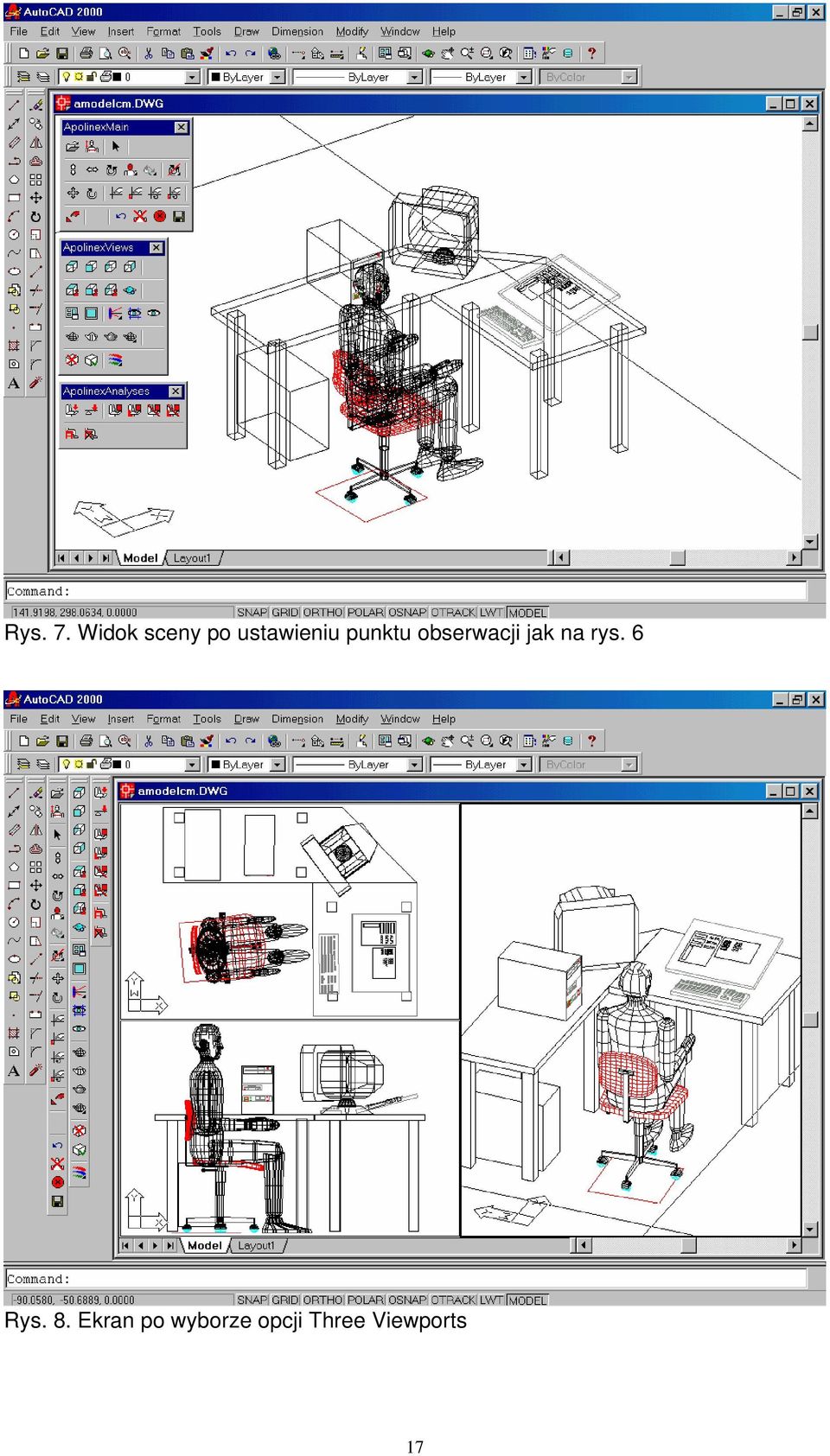Open layer '0' dropdown in Rys. 8 window
Image resolution: width=830 pixels, height=1456 pixels.
coord(192,765)
